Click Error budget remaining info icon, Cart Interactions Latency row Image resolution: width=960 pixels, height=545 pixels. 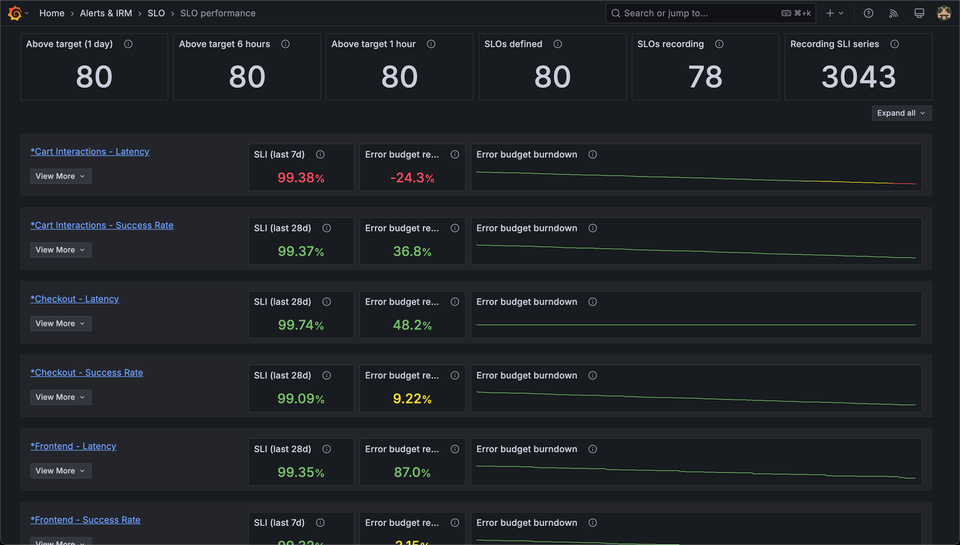[455, 154]
